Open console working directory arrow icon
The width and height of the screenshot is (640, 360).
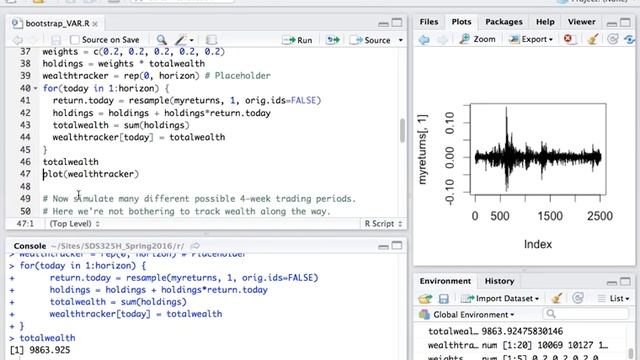click(x=195, y=246)
